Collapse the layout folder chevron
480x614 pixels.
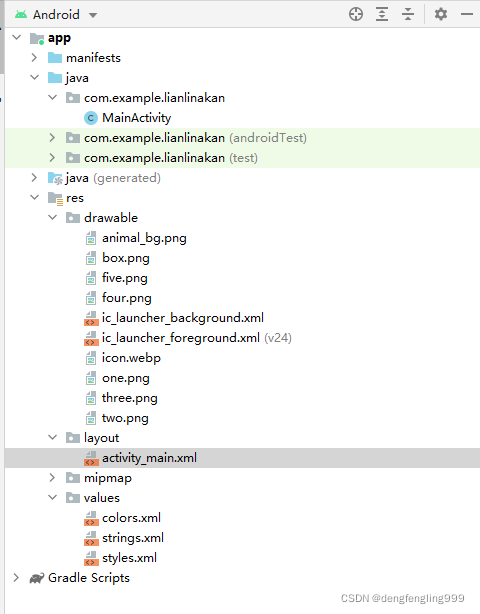pos(52,437)
